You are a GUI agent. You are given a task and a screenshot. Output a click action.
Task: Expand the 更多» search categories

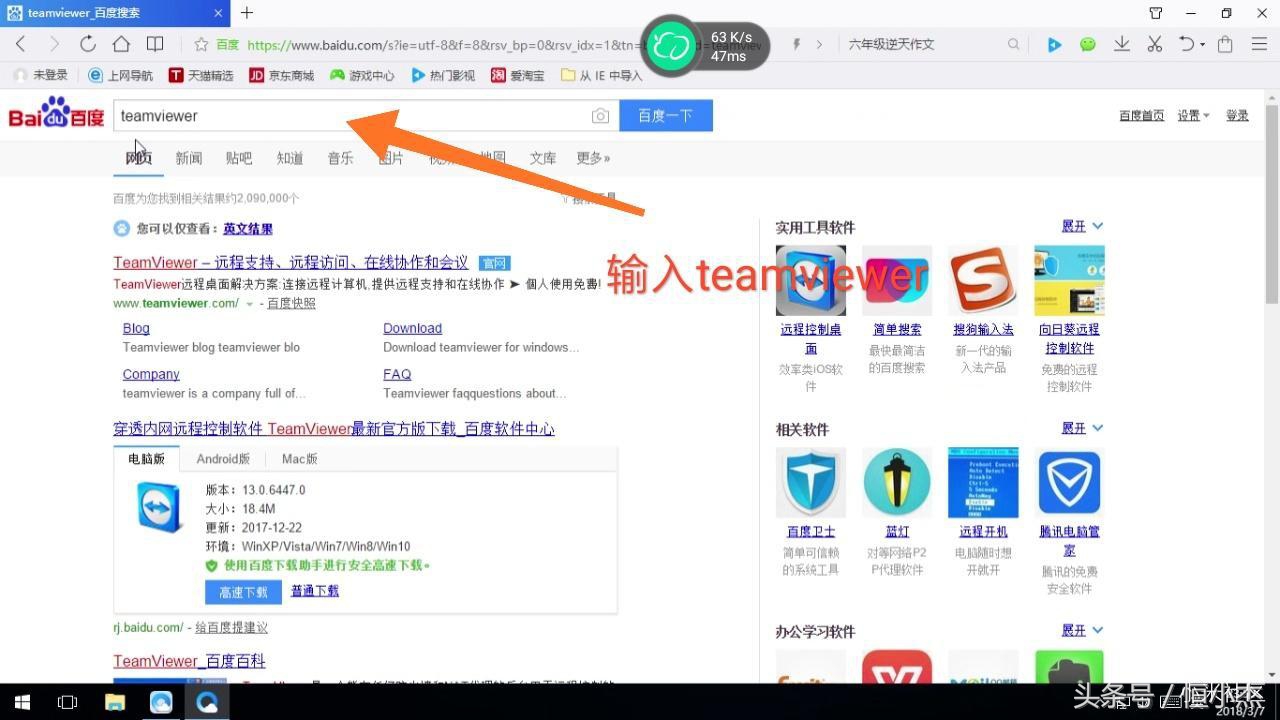tap(593, 158)
